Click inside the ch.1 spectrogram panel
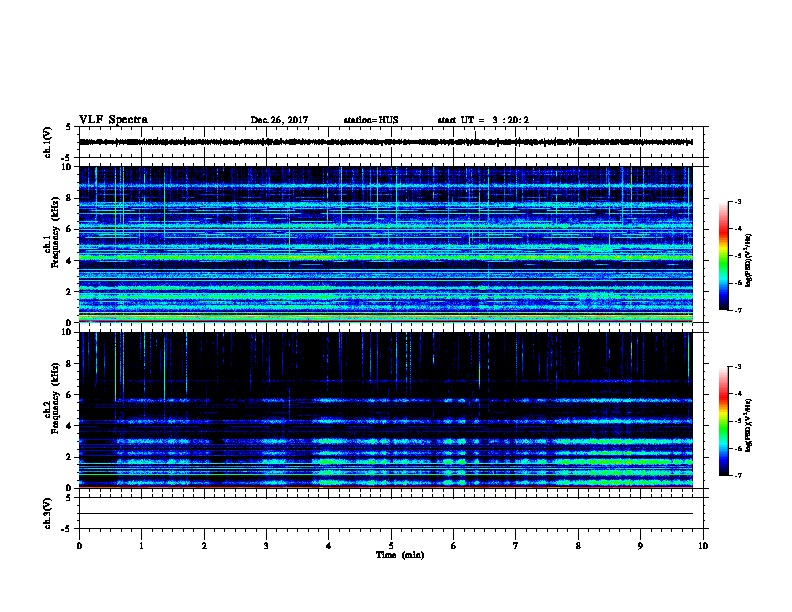 [x=386, y=244]
